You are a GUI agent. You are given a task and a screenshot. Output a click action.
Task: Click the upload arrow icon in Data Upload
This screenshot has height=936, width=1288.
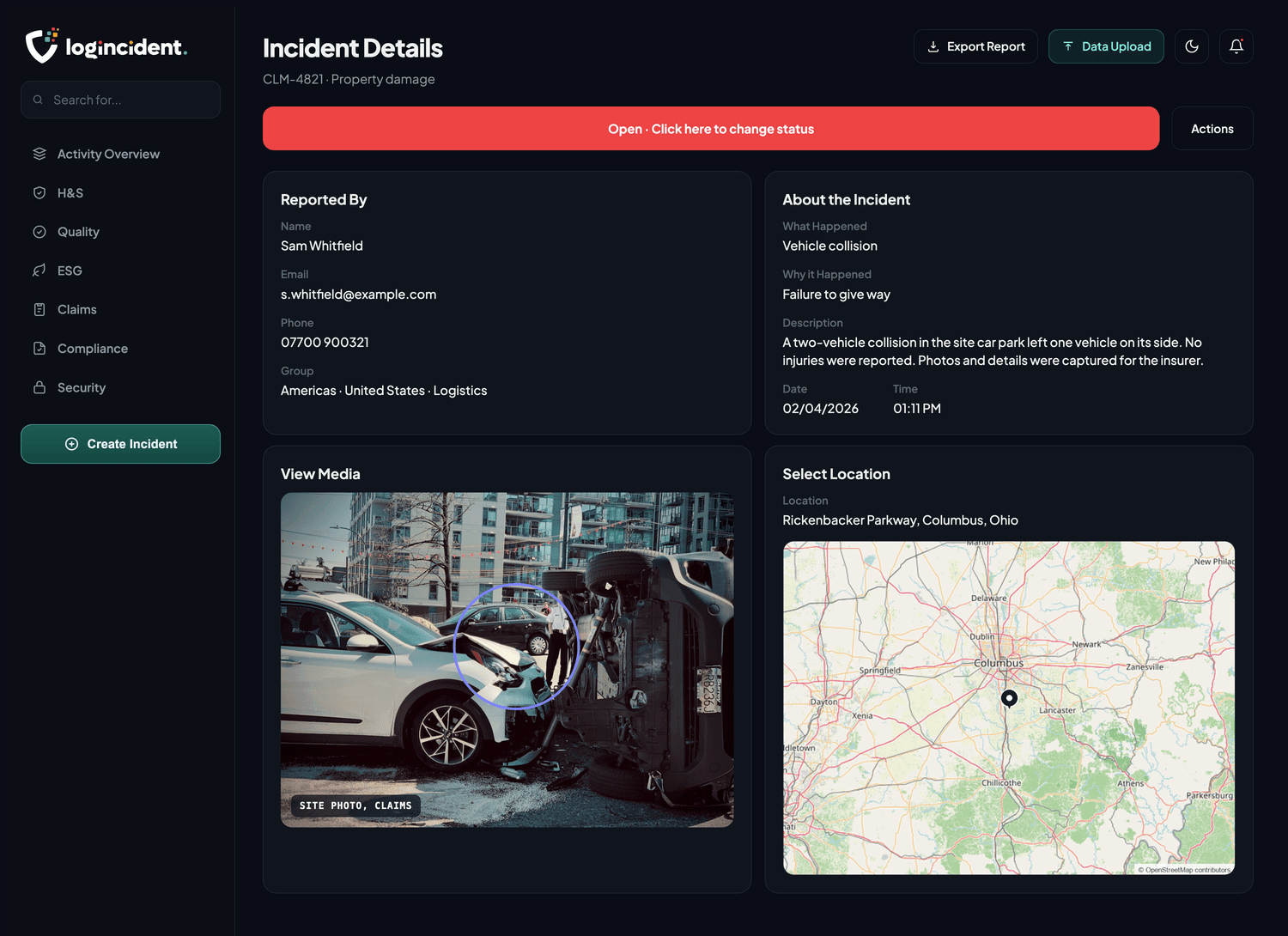point(1068,46)
